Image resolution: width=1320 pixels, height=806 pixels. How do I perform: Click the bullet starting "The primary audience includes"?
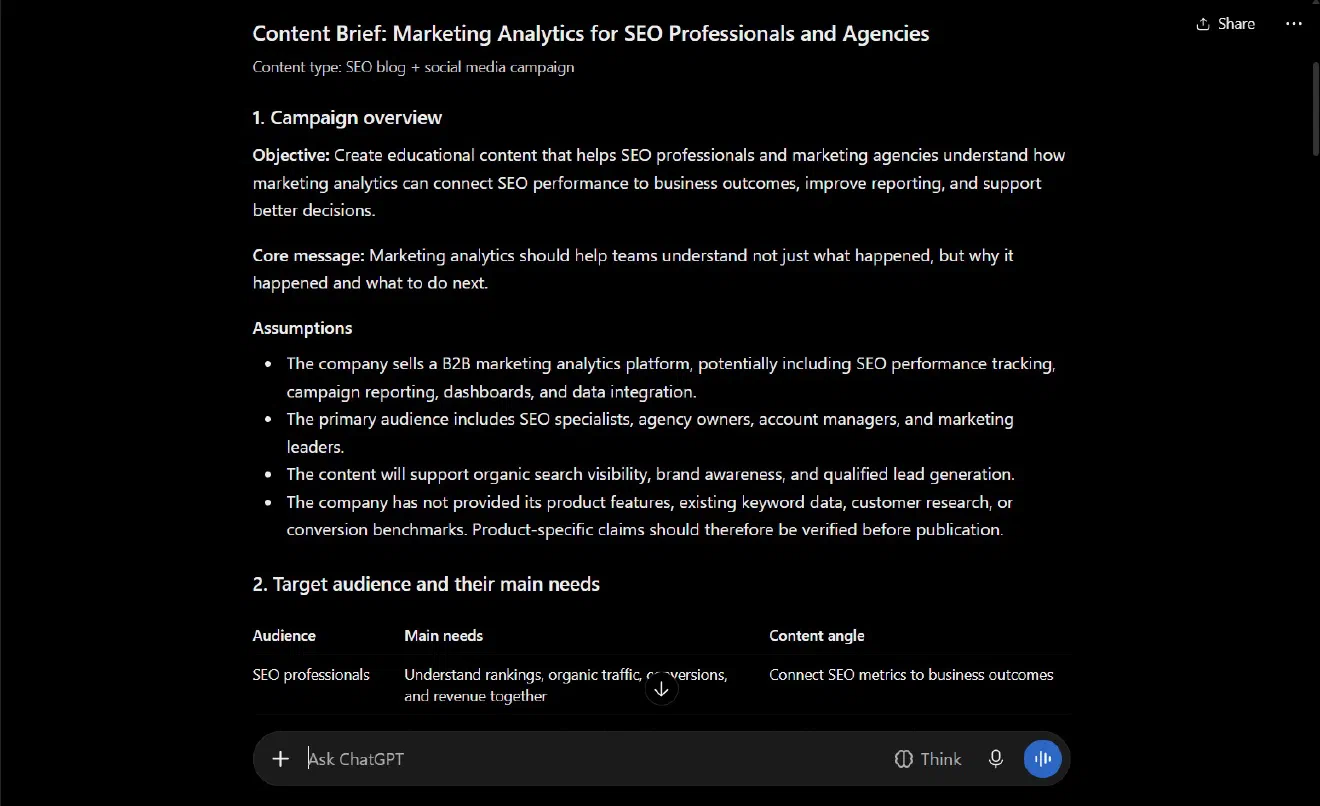(650, 433)
